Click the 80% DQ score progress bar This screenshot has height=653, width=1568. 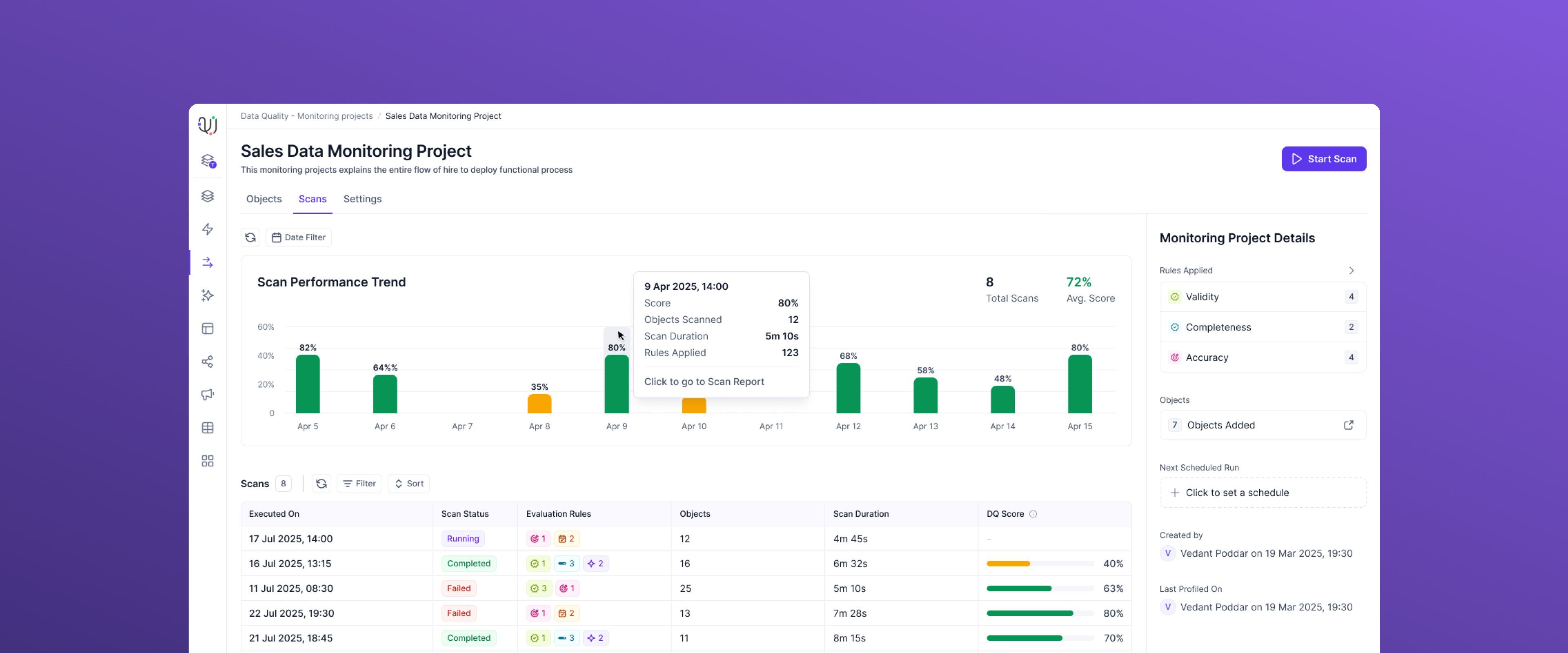coord(1040,613)
